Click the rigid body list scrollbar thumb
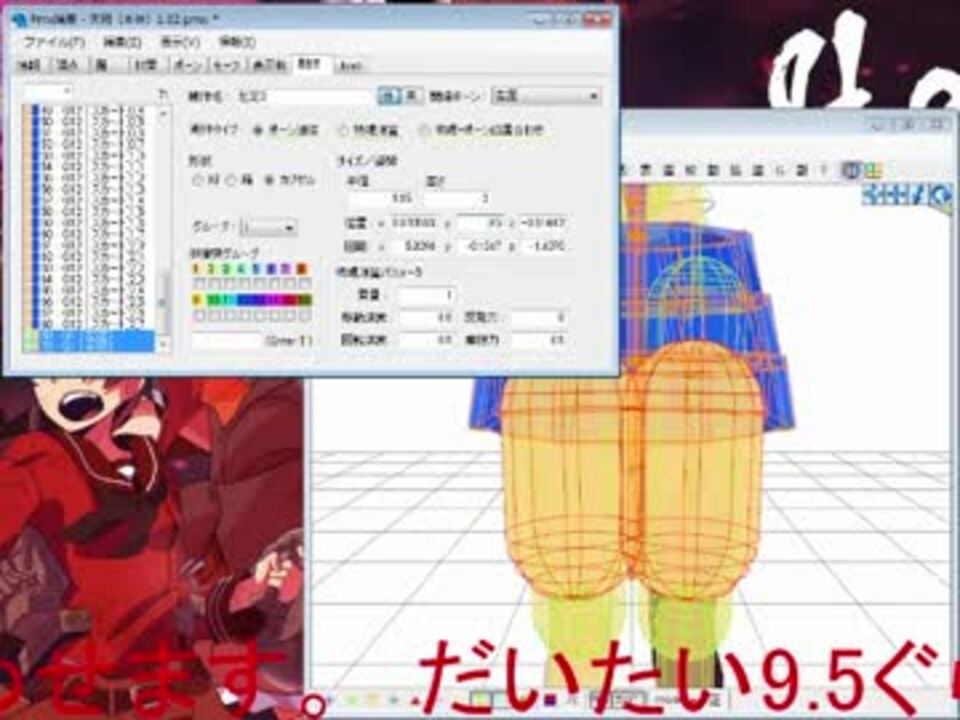The image size is (960, 720). tap(163, 301)
